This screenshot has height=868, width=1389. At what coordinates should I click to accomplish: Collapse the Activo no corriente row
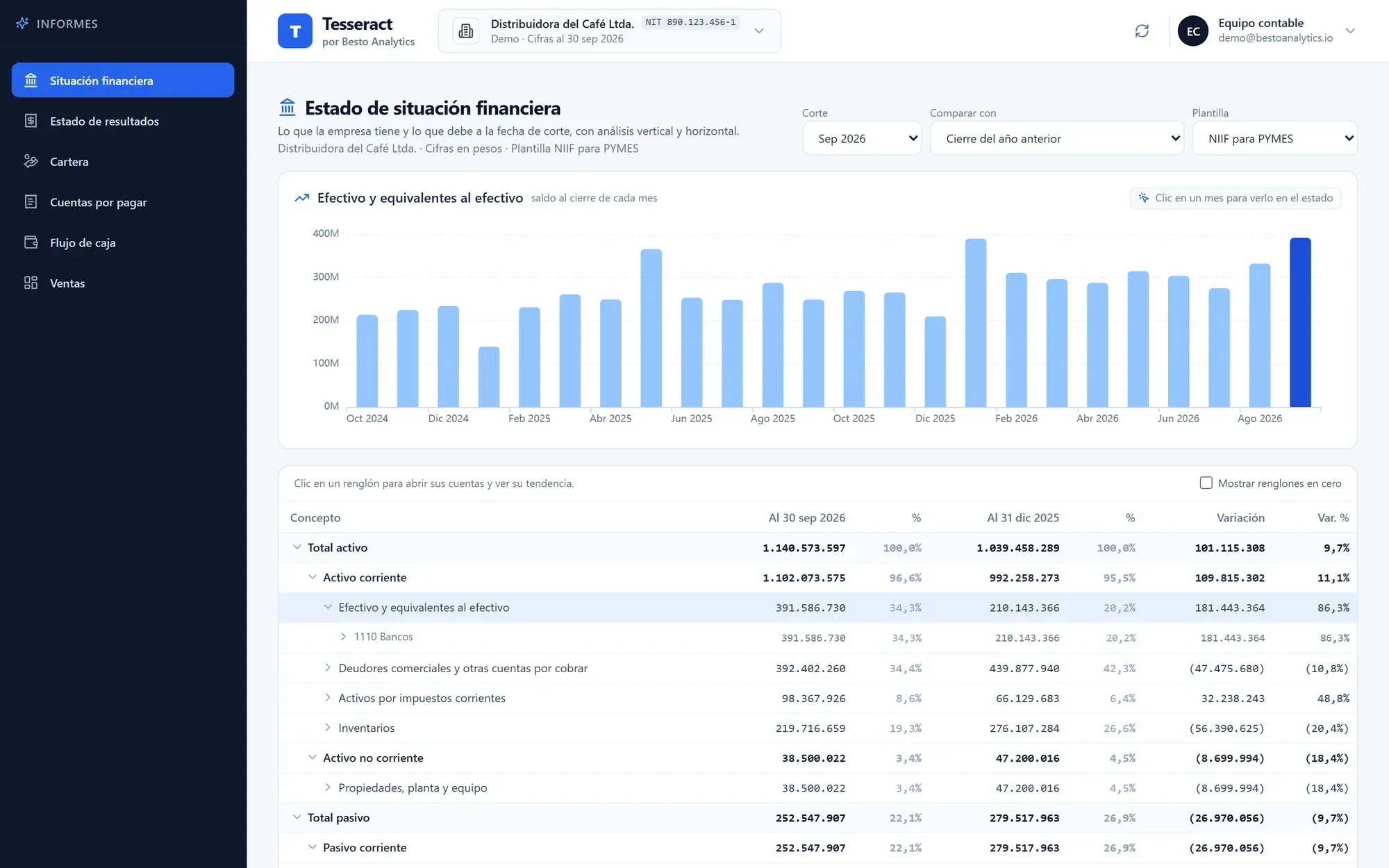click(313, 758)
